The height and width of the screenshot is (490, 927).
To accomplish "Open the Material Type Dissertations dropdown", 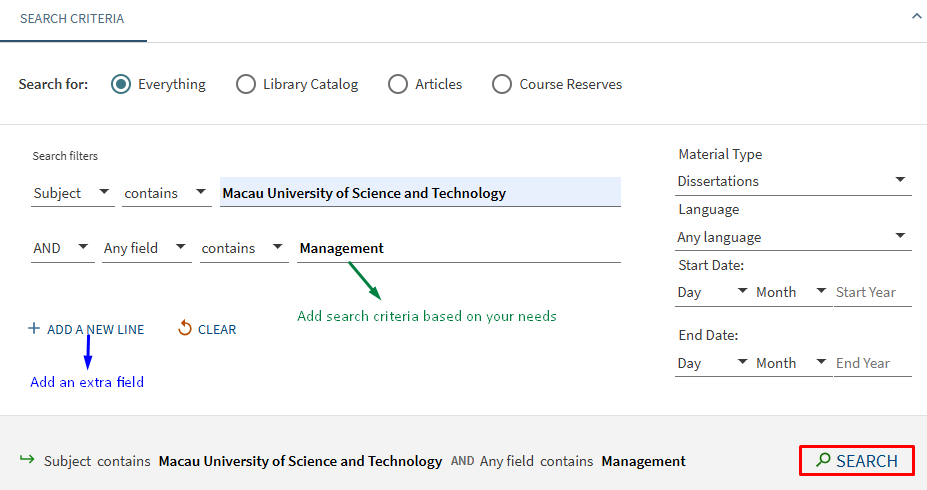I will (x=793, y=181).
